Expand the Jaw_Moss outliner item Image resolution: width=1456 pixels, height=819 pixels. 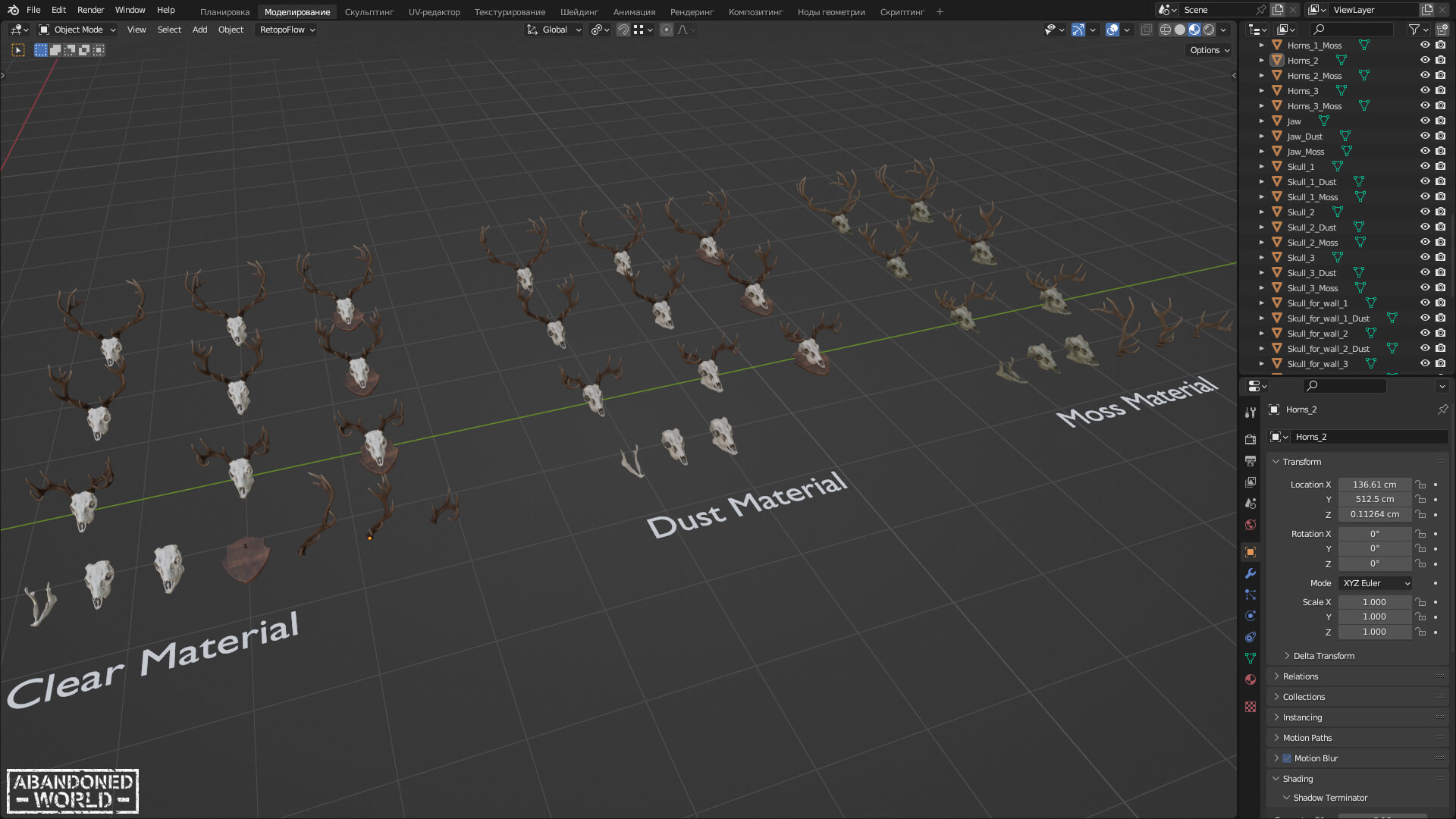1262,152
